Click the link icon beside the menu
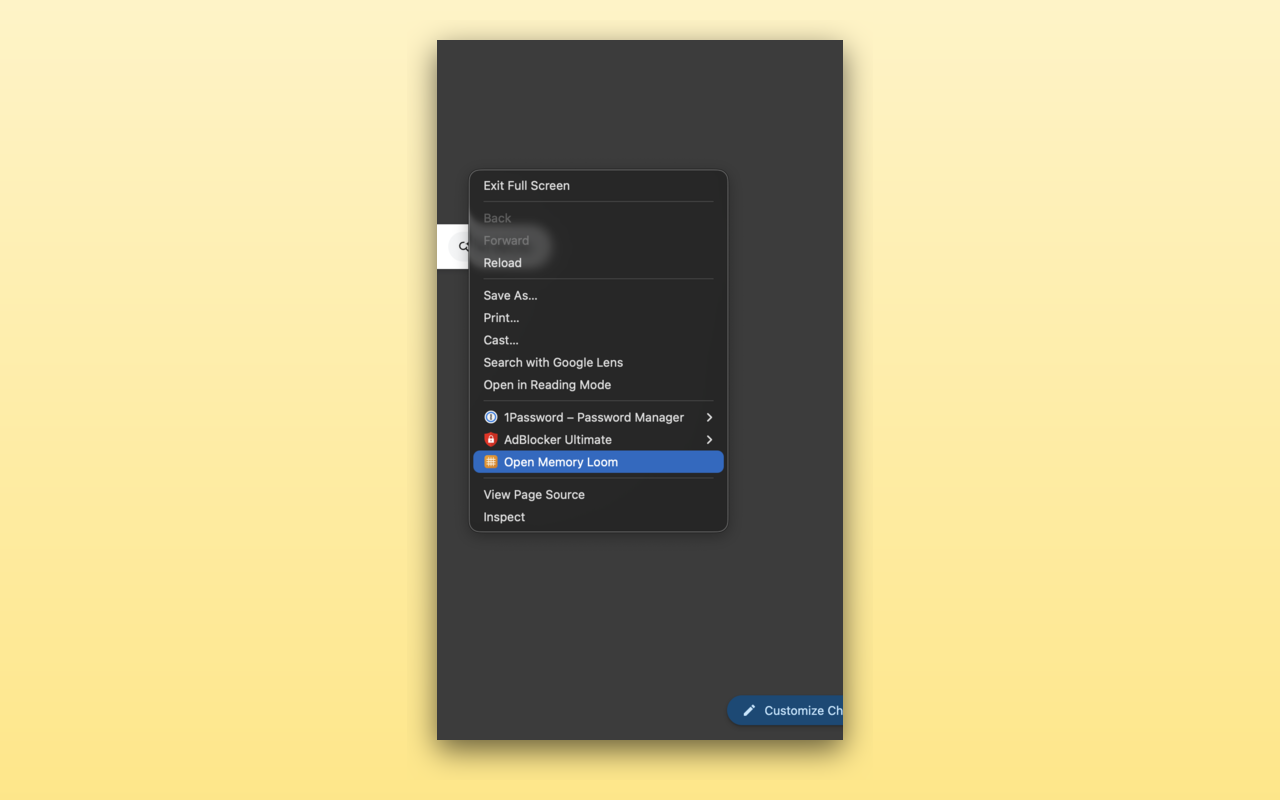Image resolution: width=1280 pixels, height=800 pixels. pos(463,246)
